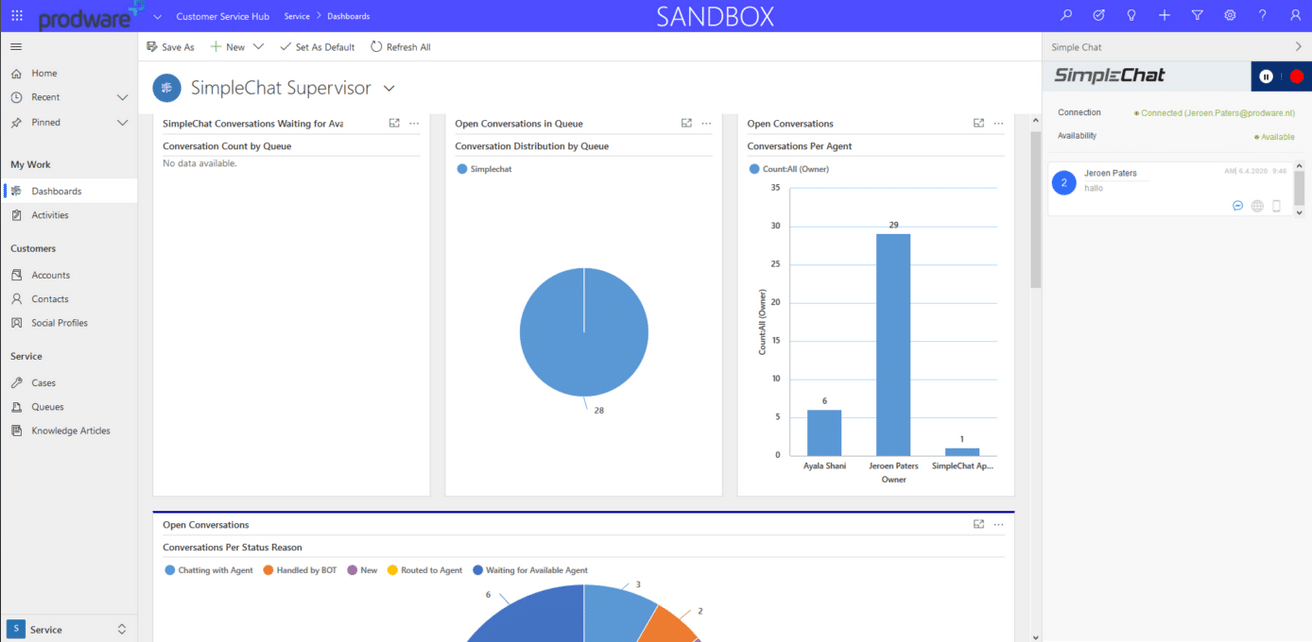Collapse the Simple Chat side panel
Screen dimensions: 1312x642
(1298, 47)
